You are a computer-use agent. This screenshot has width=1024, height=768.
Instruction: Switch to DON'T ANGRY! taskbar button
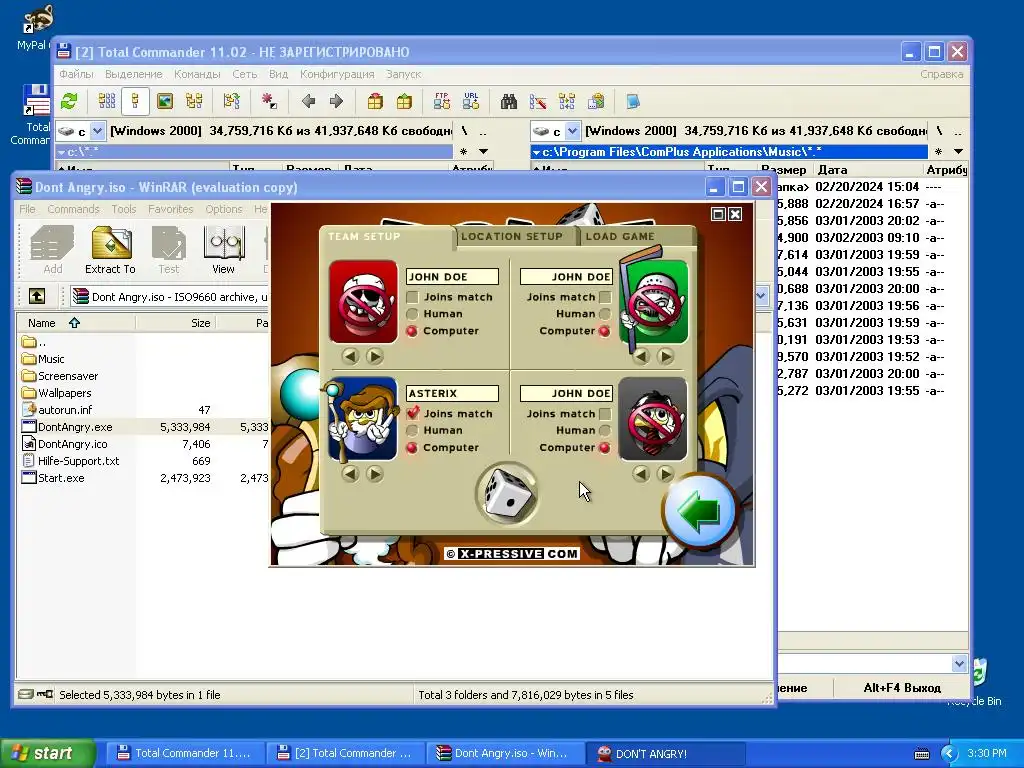coord(665,753)
